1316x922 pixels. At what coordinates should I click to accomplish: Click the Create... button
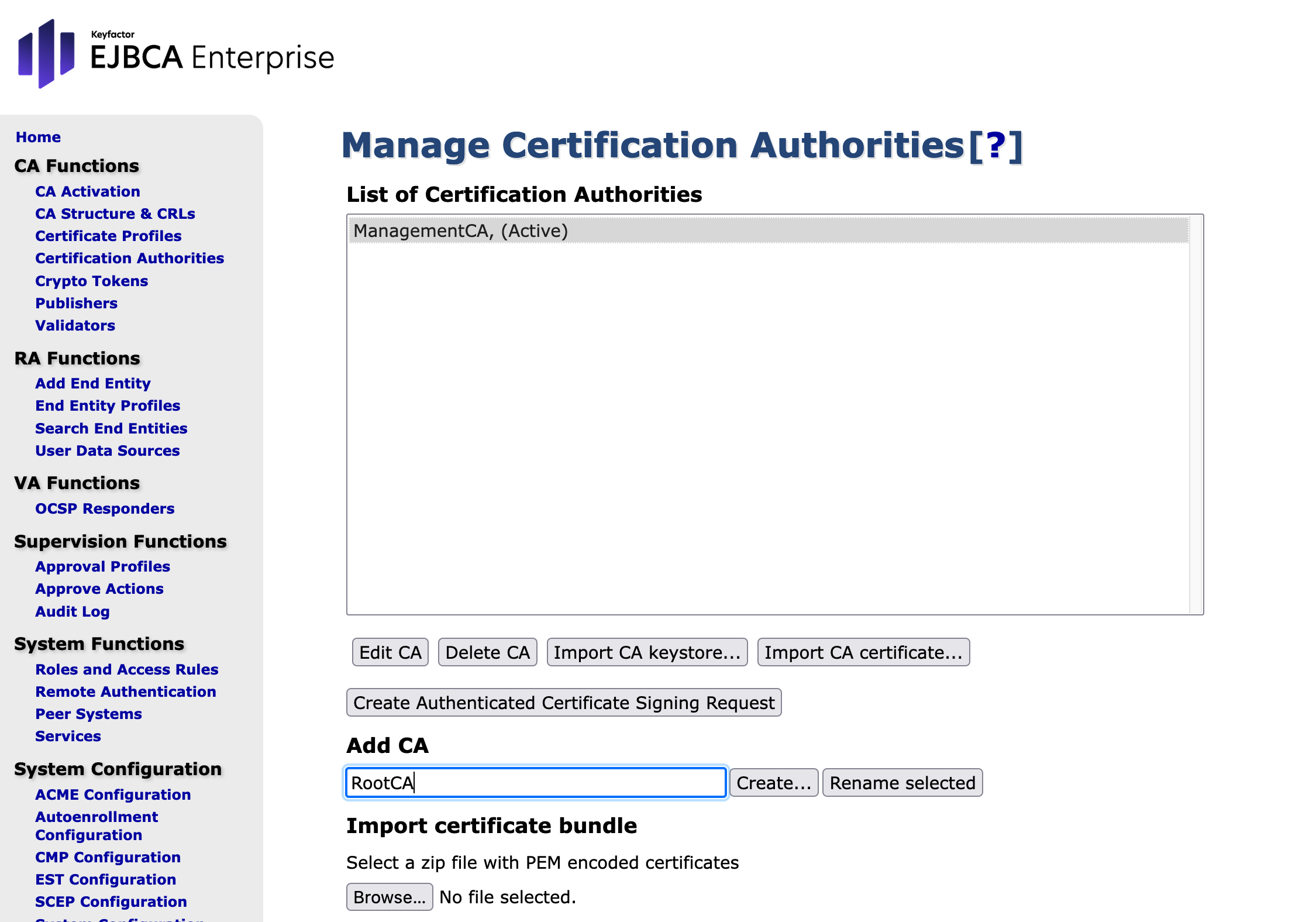pos(773,783)
